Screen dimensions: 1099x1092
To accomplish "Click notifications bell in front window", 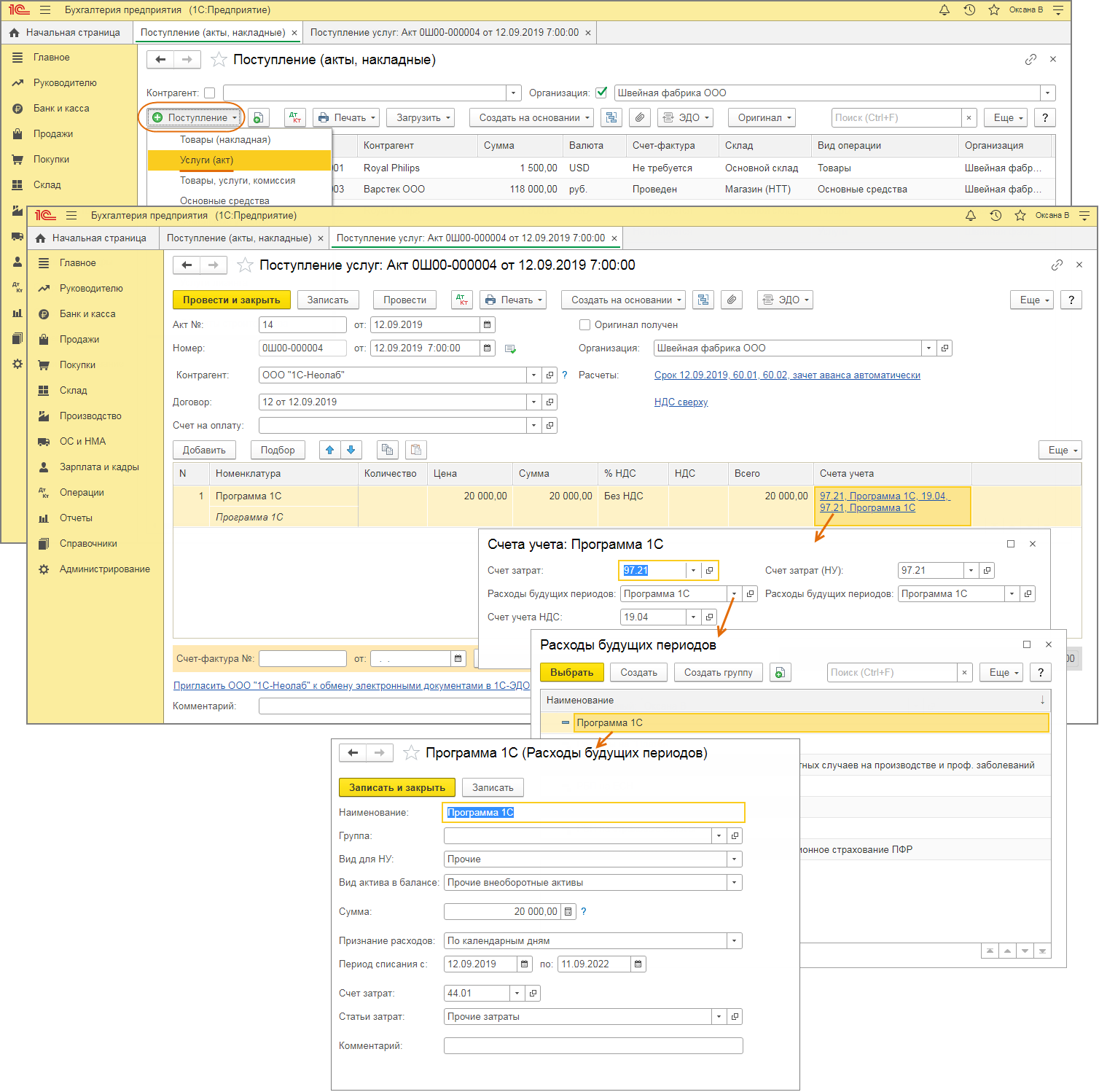I will point(971,216).
